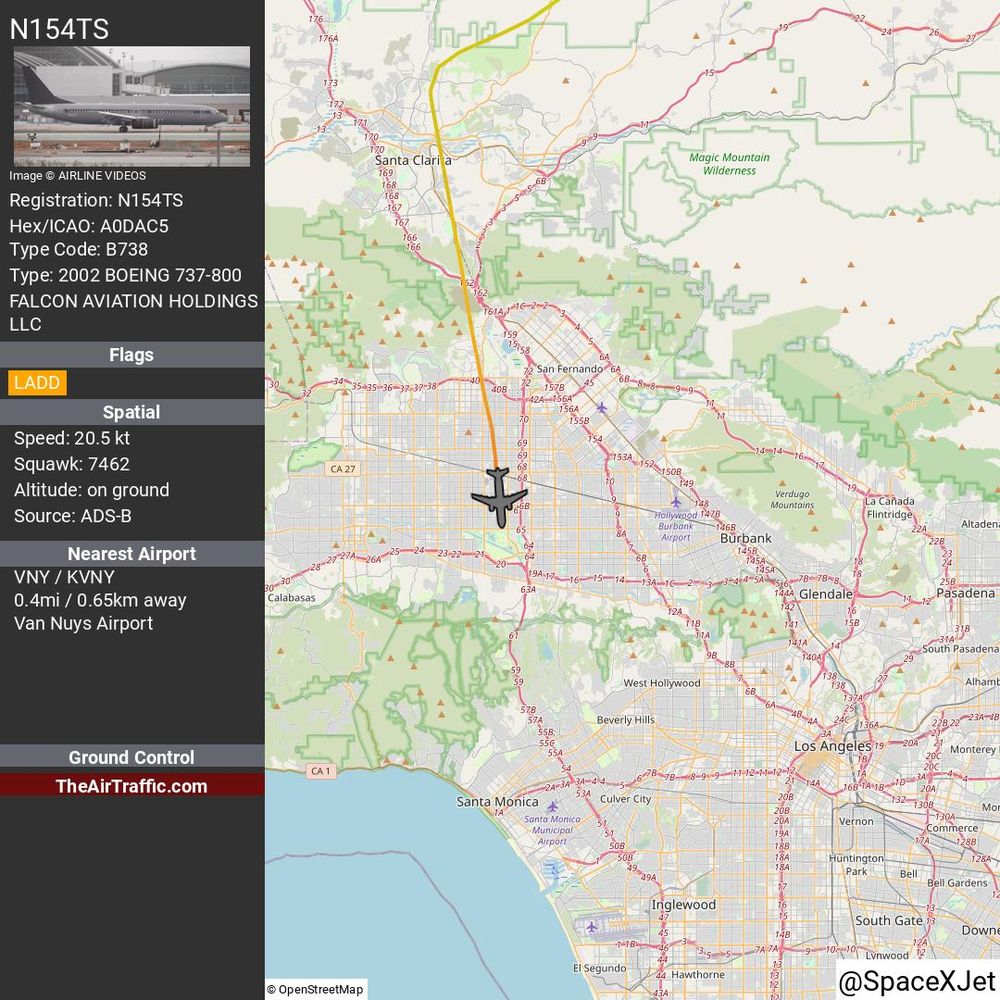
Task: Click the orange LADD flag badge
Action: (37, 383)
